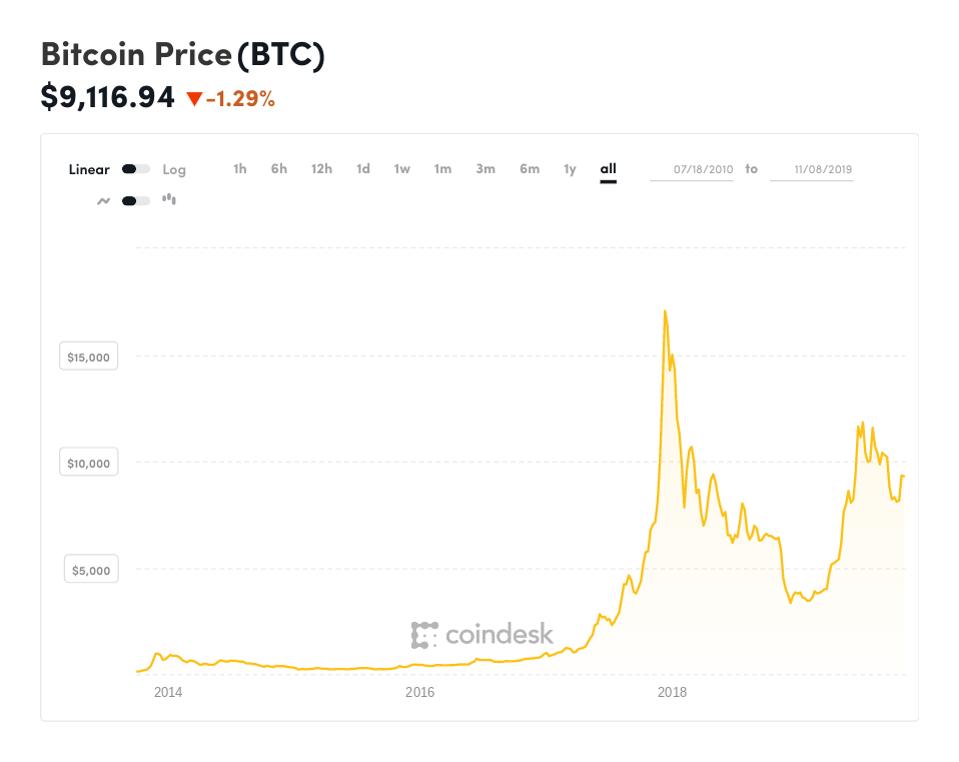Screen dimensions: 959x762
Task: Click the $15,000 price axis label
Action: (x=88, y=356)
